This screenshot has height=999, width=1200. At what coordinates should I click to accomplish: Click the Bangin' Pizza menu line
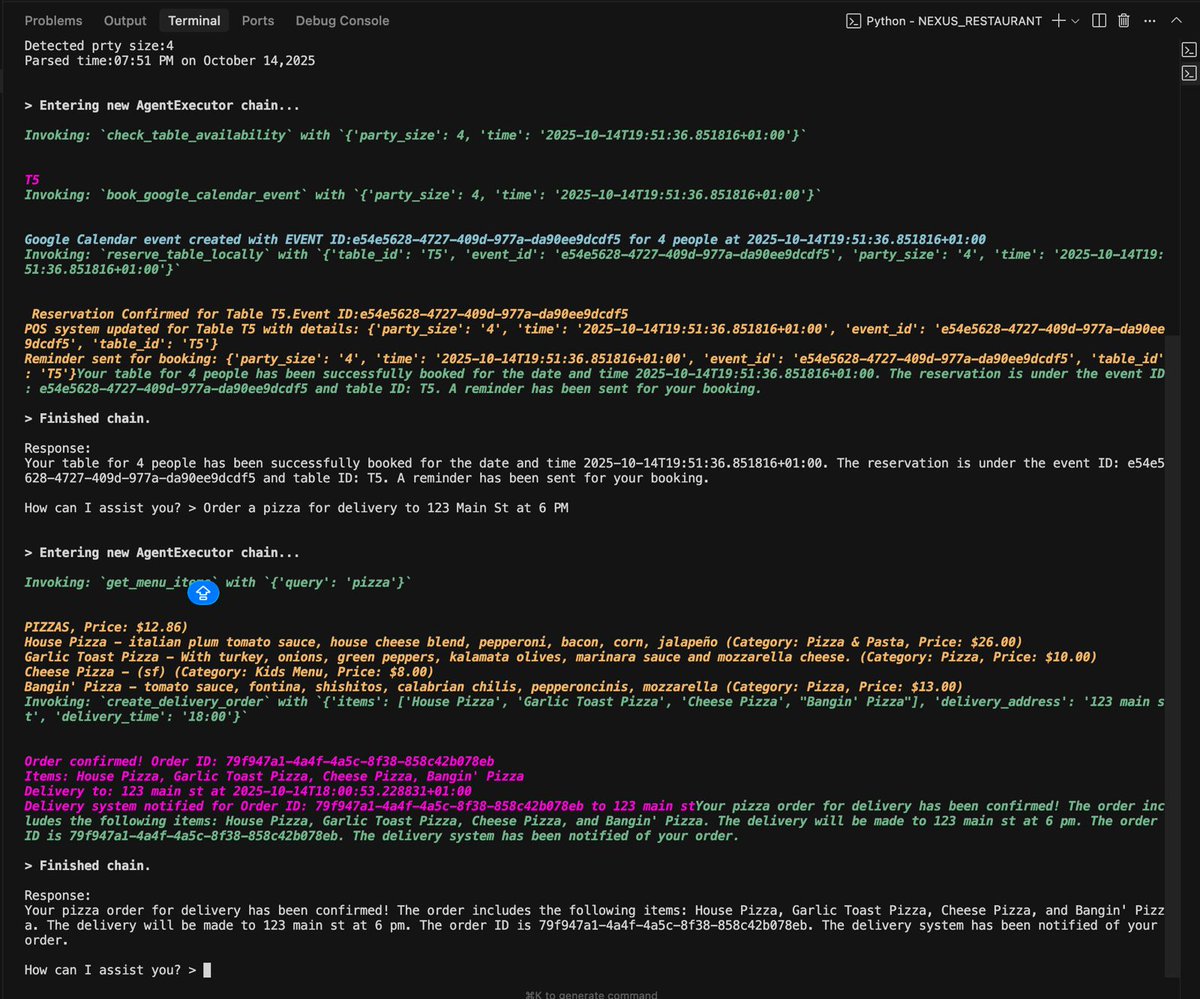click(493, 687)
